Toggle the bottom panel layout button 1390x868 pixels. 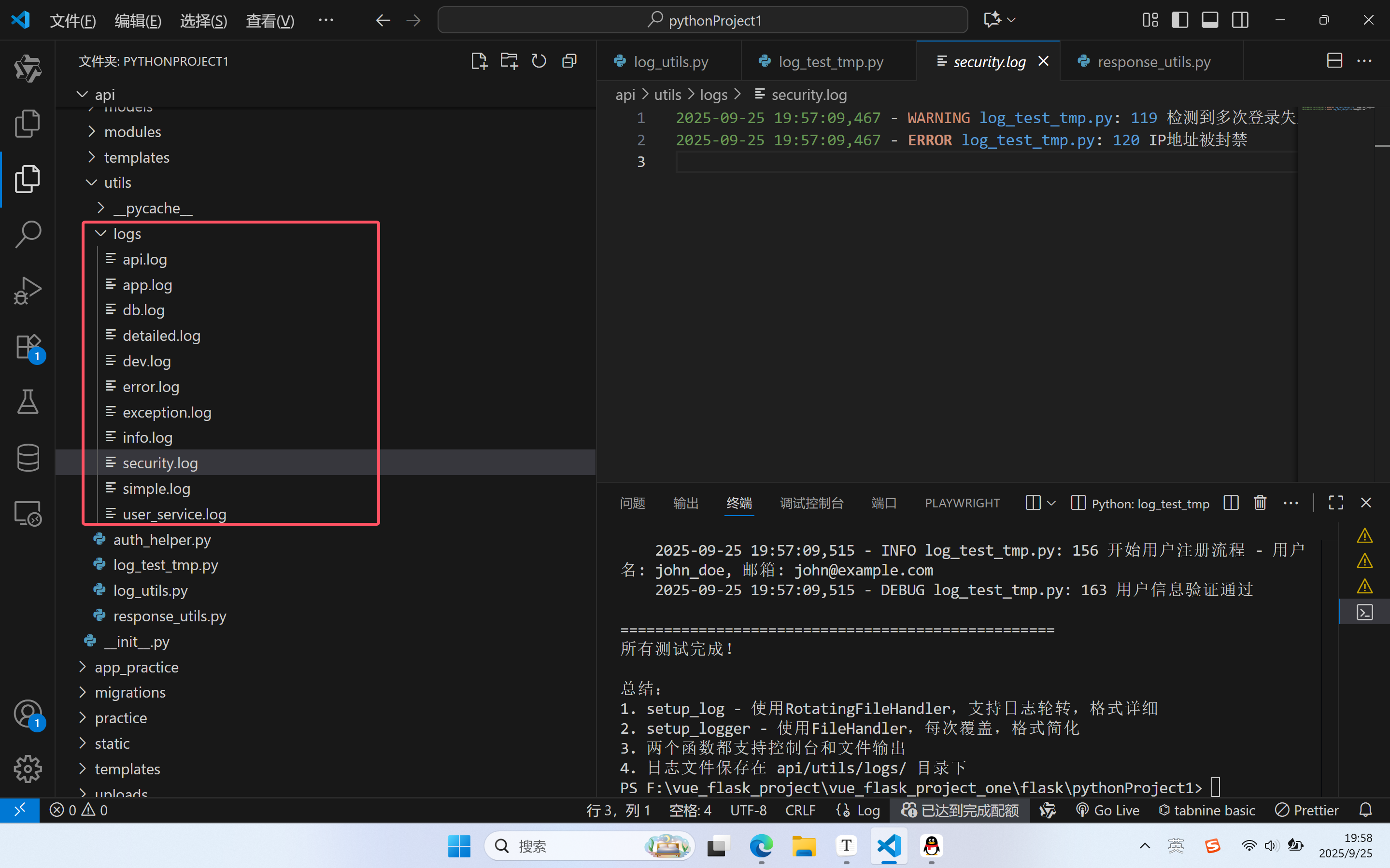[x=1210, y=20]
